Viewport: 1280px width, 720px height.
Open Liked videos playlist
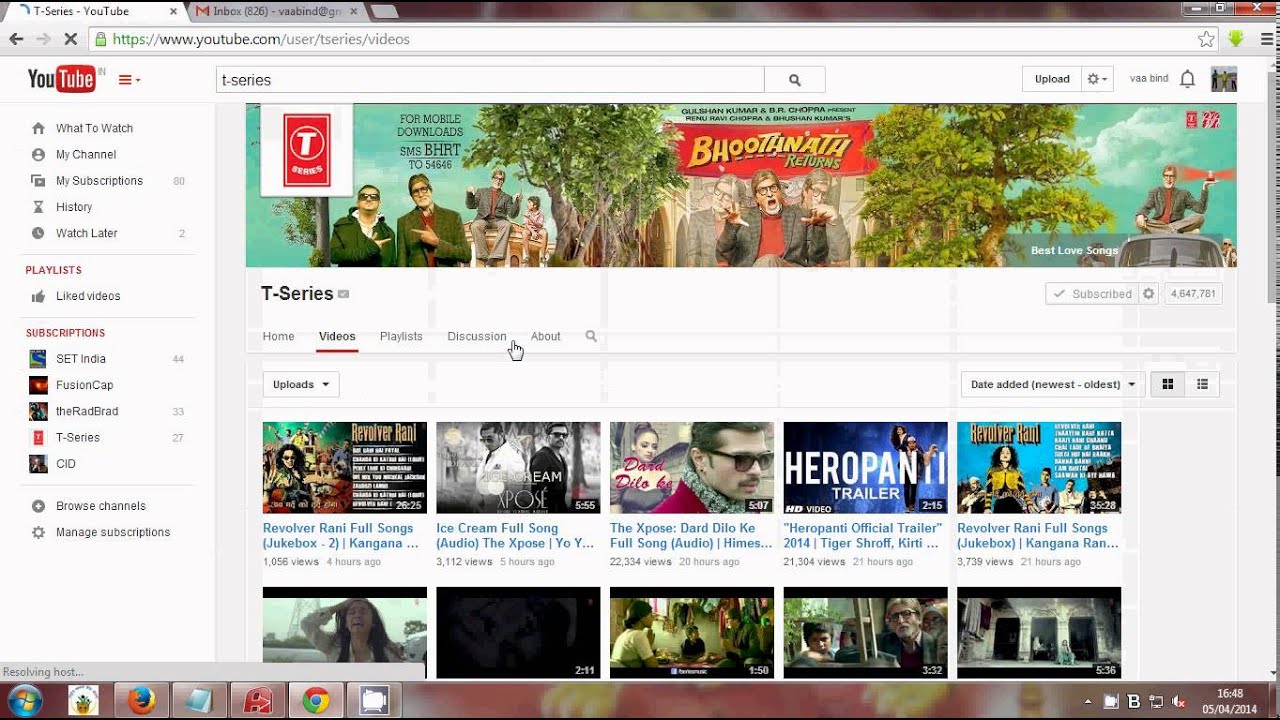[88, 296]
